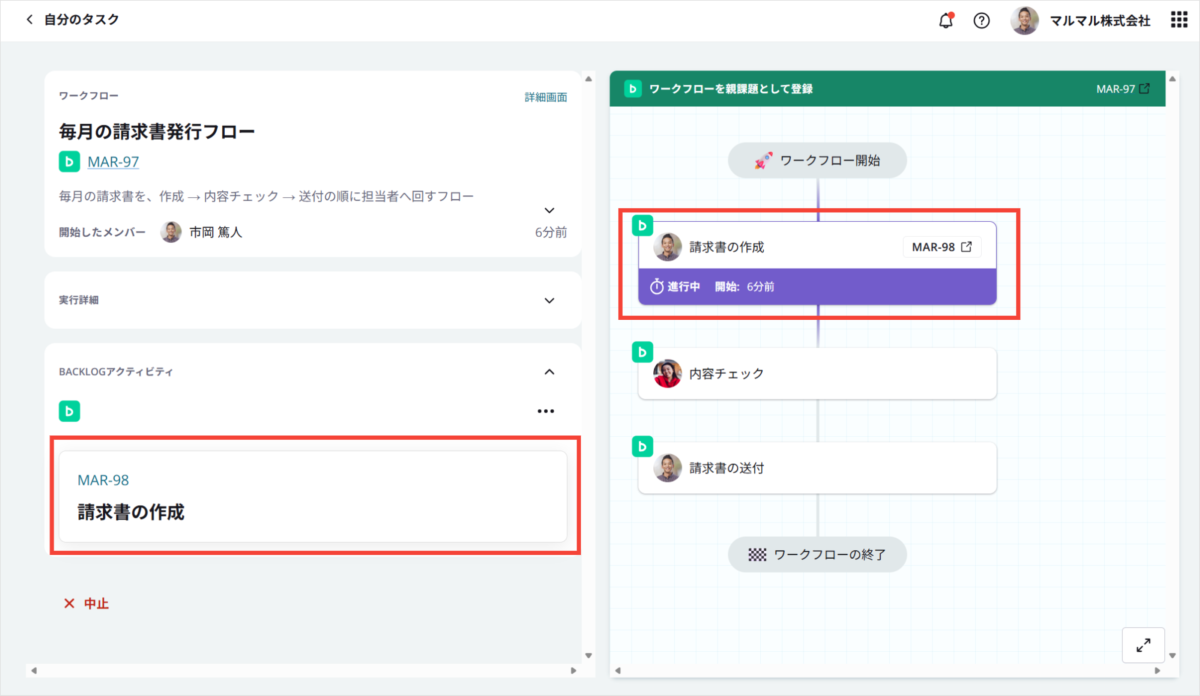
Task: Click the 中止 cancel button
Action: click(x=86, y=604)
